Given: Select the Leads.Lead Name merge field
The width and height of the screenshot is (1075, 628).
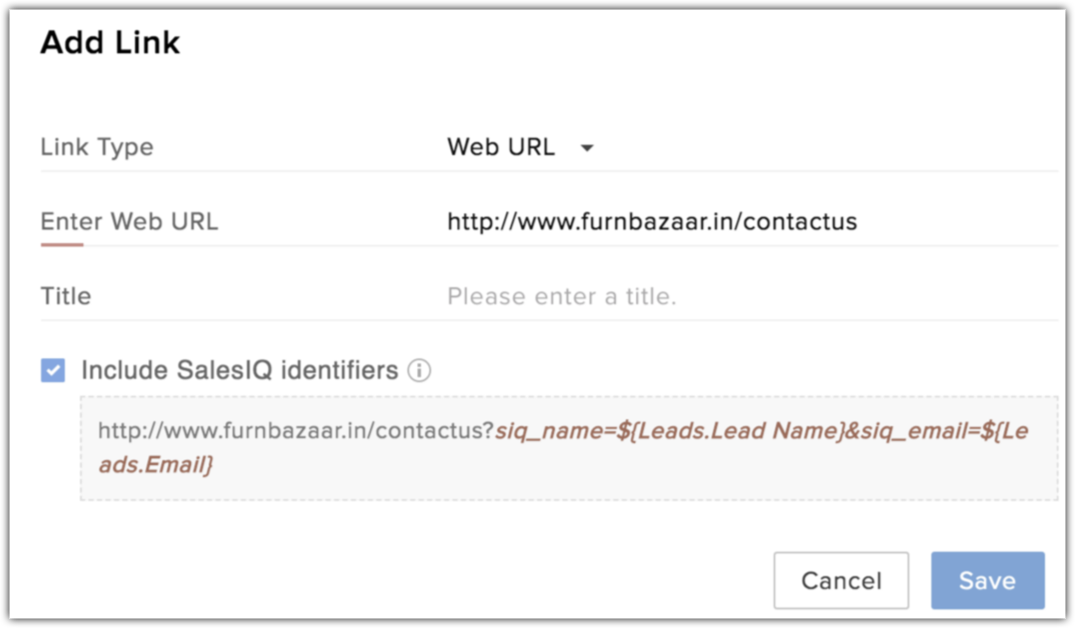Looking at the screenshot, I should [730, 431].
